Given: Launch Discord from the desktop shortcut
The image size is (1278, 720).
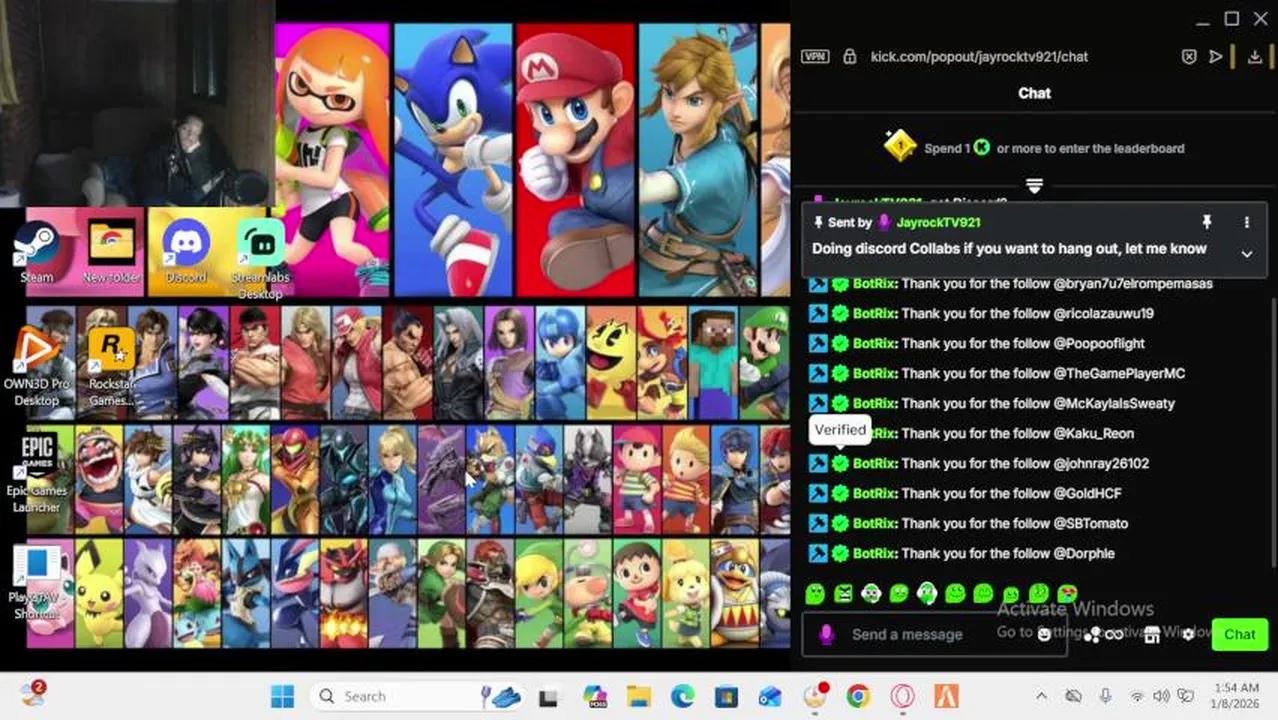Looking at the screenshot, I should (186, 251).
